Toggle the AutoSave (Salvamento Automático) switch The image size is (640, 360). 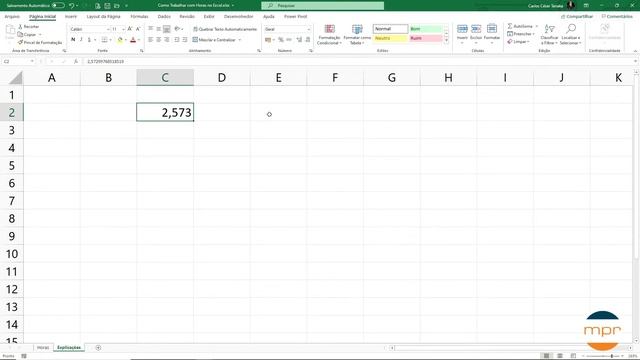click(58, 5)
